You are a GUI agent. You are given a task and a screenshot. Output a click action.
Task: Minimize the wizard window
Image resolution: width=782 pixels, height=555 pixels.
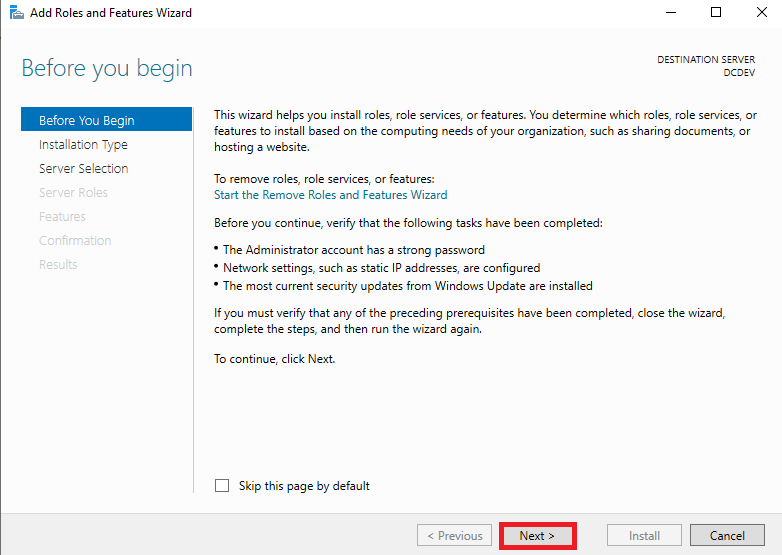[x=671, y=12]
